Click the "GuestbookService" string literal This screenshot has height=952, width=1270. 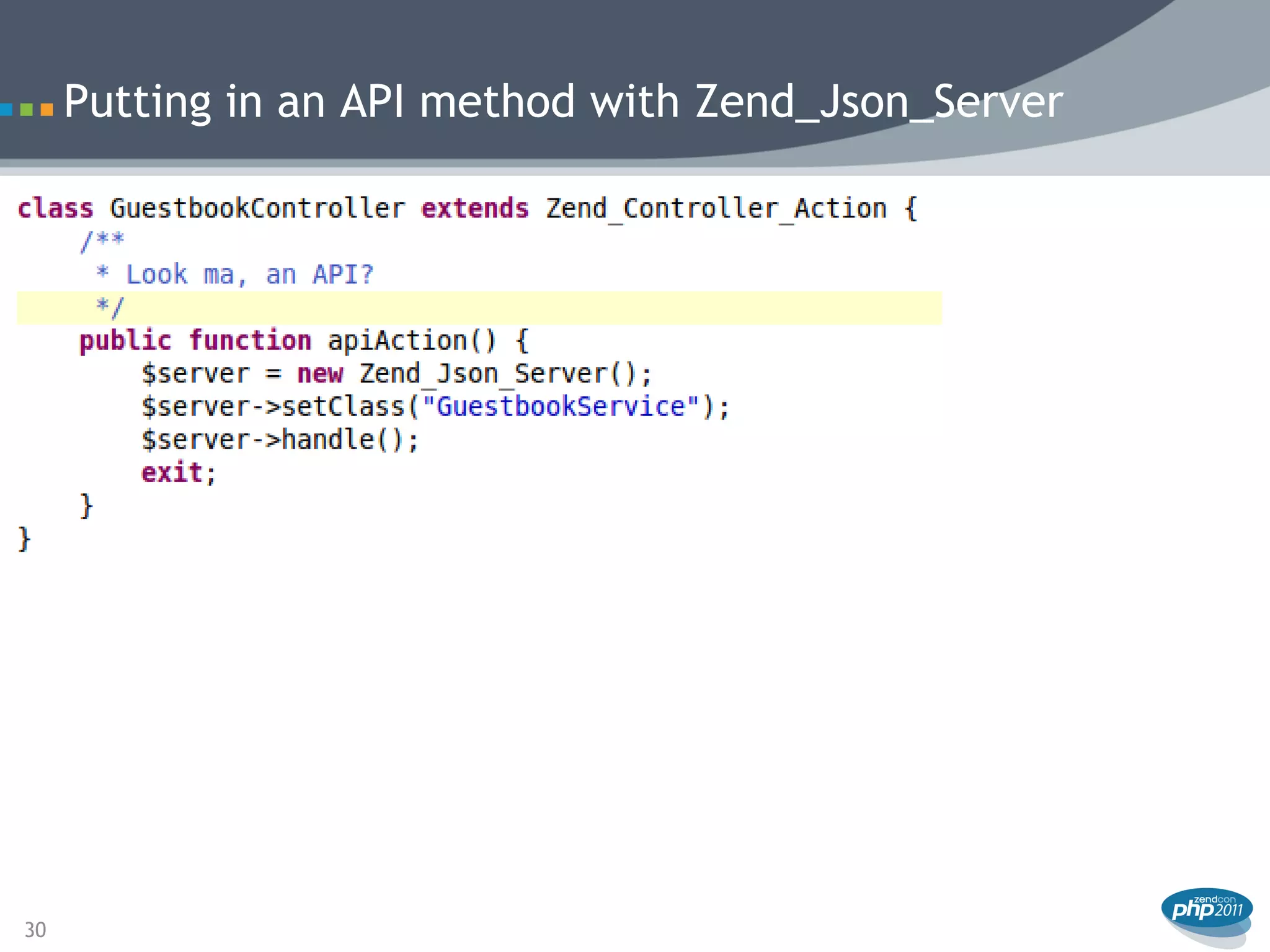[x=561, y=407]
